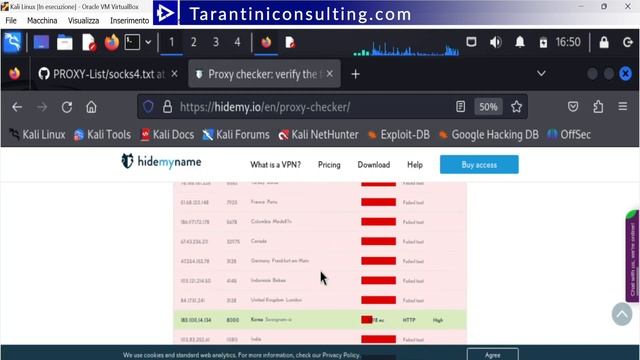The image size is (640, 360).
Task: Open the OffSec bookmark
Action: tap(569, 135)
